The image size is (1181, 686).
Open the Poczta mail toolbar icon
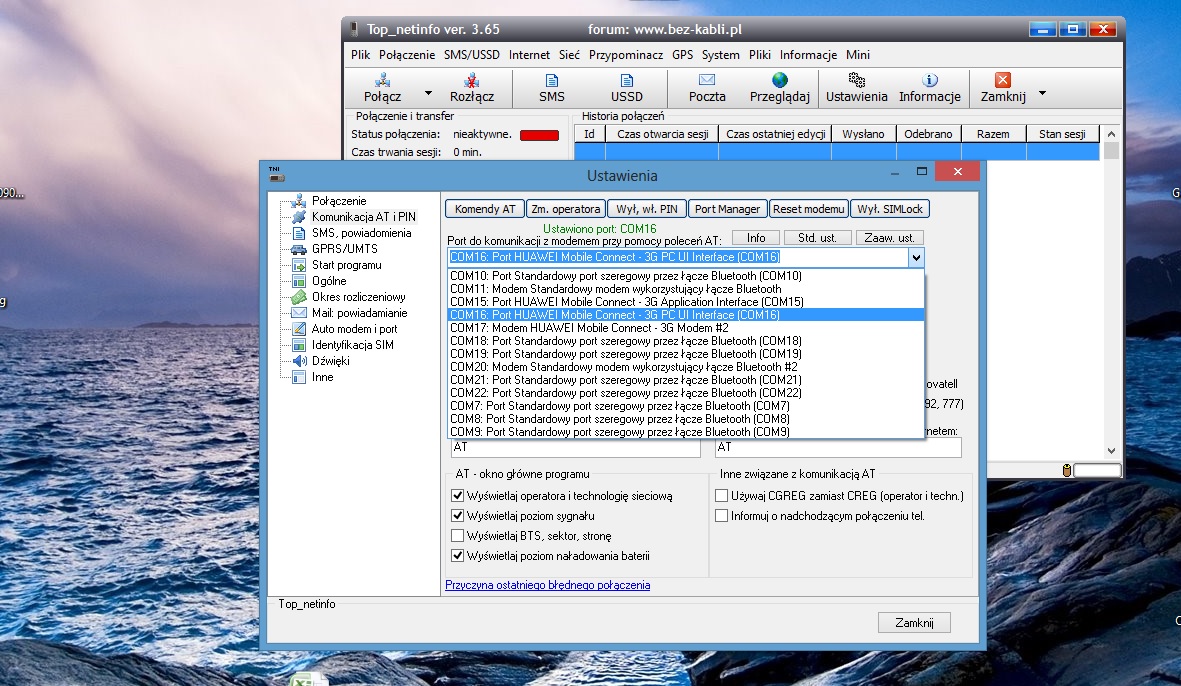pyautogui.click(x=707, y=81)
